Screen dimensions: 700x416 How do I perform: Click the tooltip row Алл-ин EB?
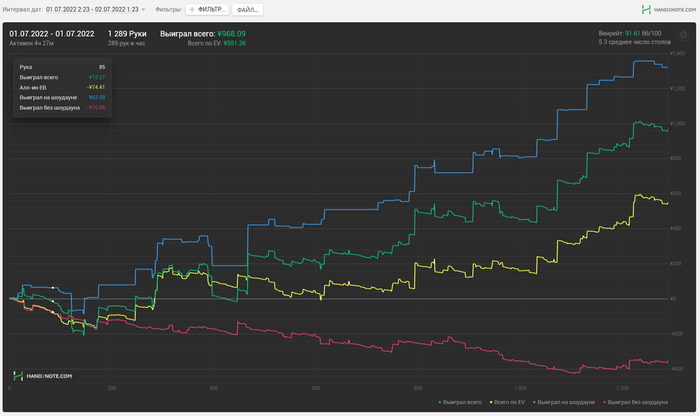(62, 87)
